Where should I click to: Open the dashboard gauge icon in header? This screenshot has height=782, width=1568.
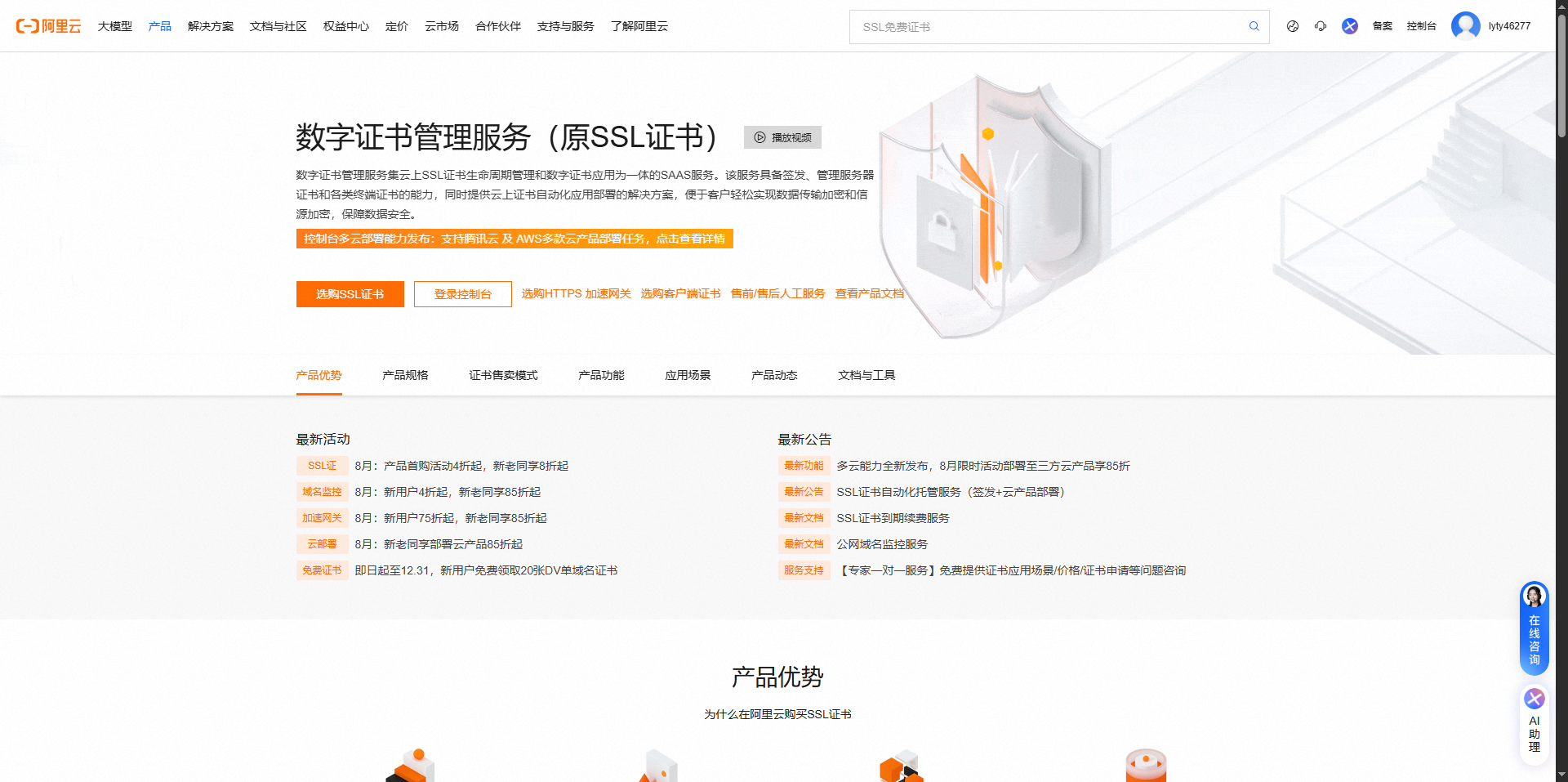pyautogui.click(x=1293, y=26)
